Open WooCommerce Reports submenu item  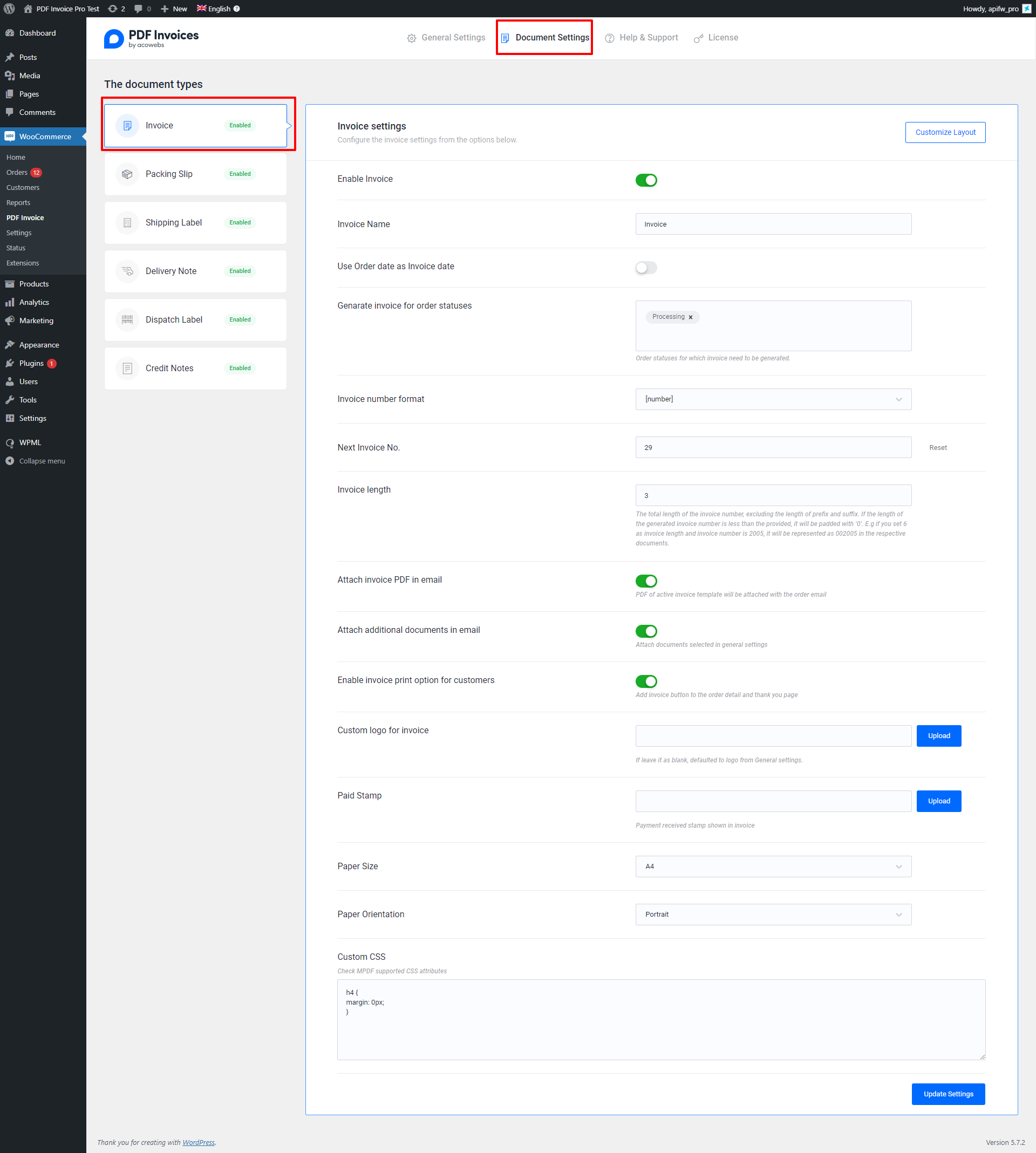pos(18,203)
